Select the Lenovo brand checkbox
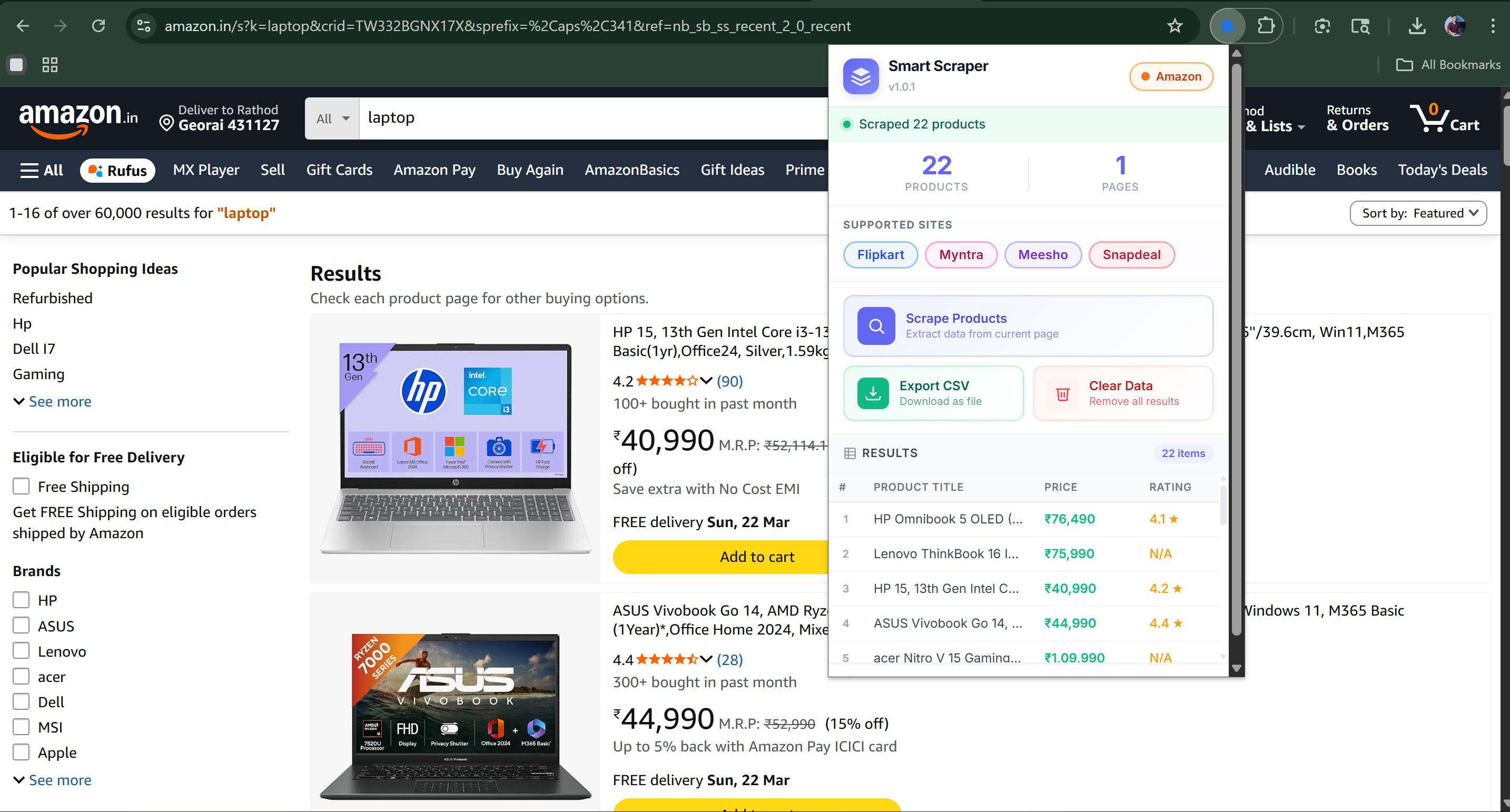Screen dimensions: 1510x812 [21, 650]
